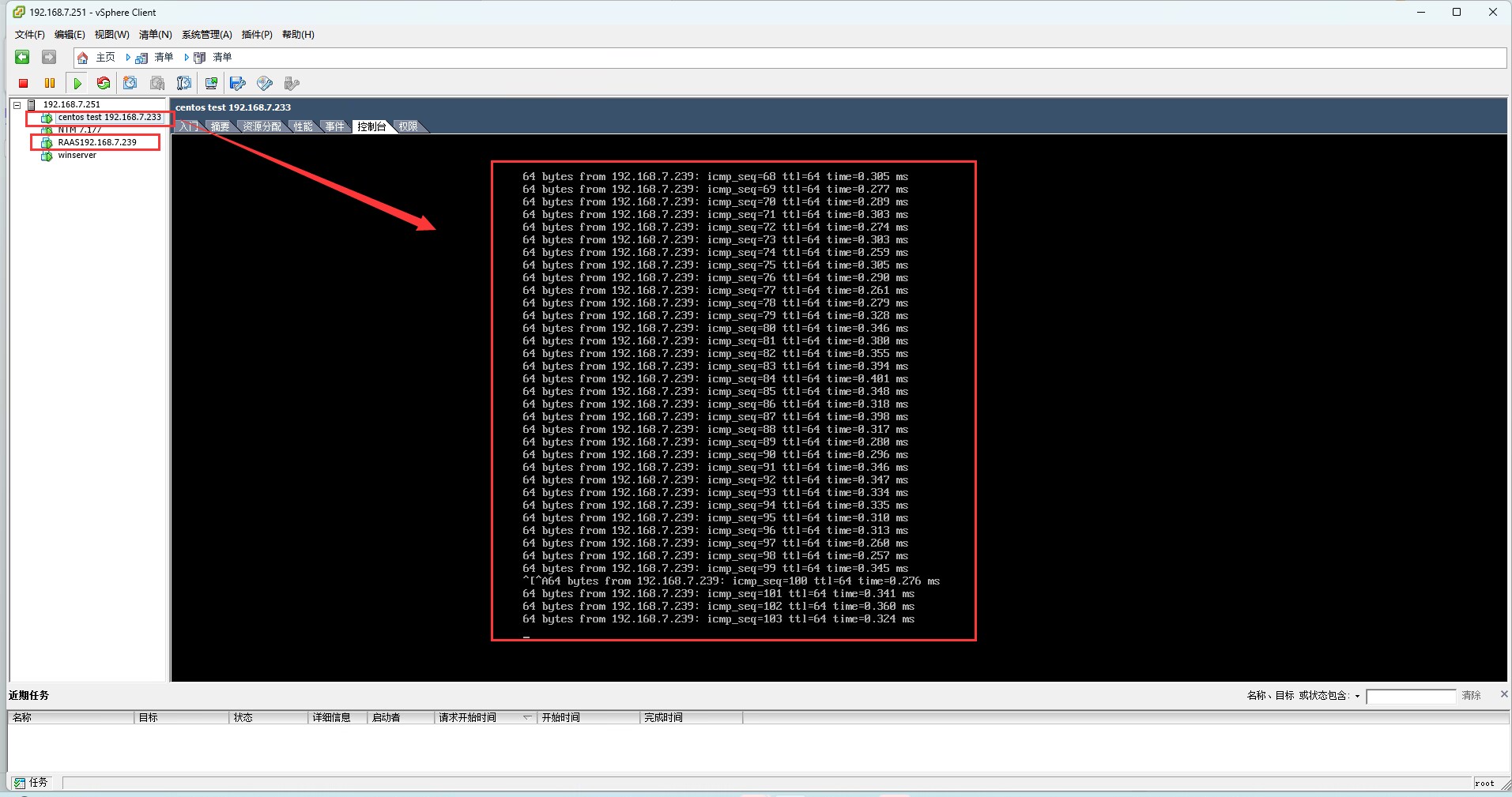Open the 编辑(E) menu
Image resolution: width=1512 pixels, height=797 pixels.
(70, 35)
